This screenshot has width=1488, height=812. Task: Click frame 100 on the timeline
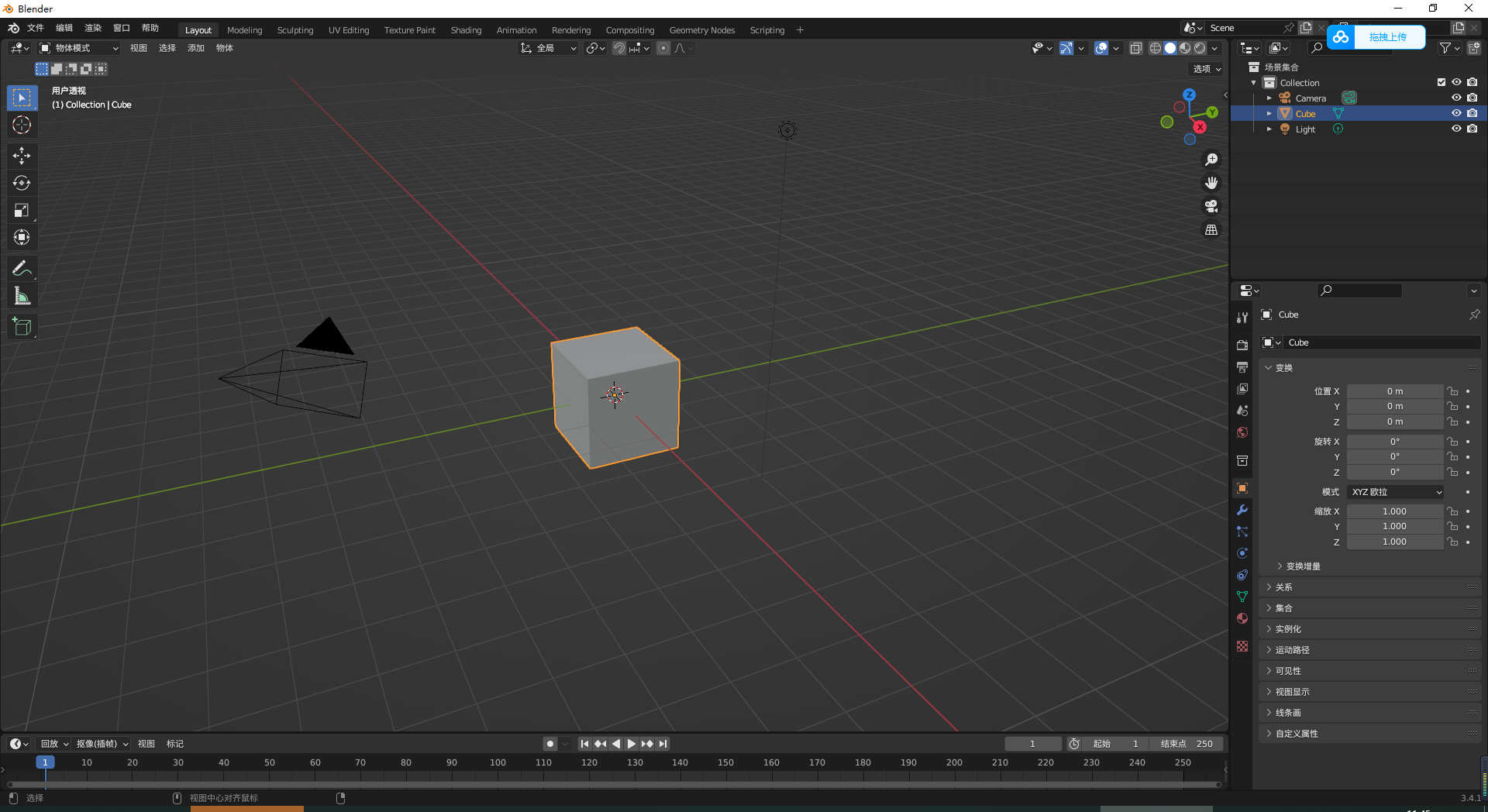pos(498,763)
